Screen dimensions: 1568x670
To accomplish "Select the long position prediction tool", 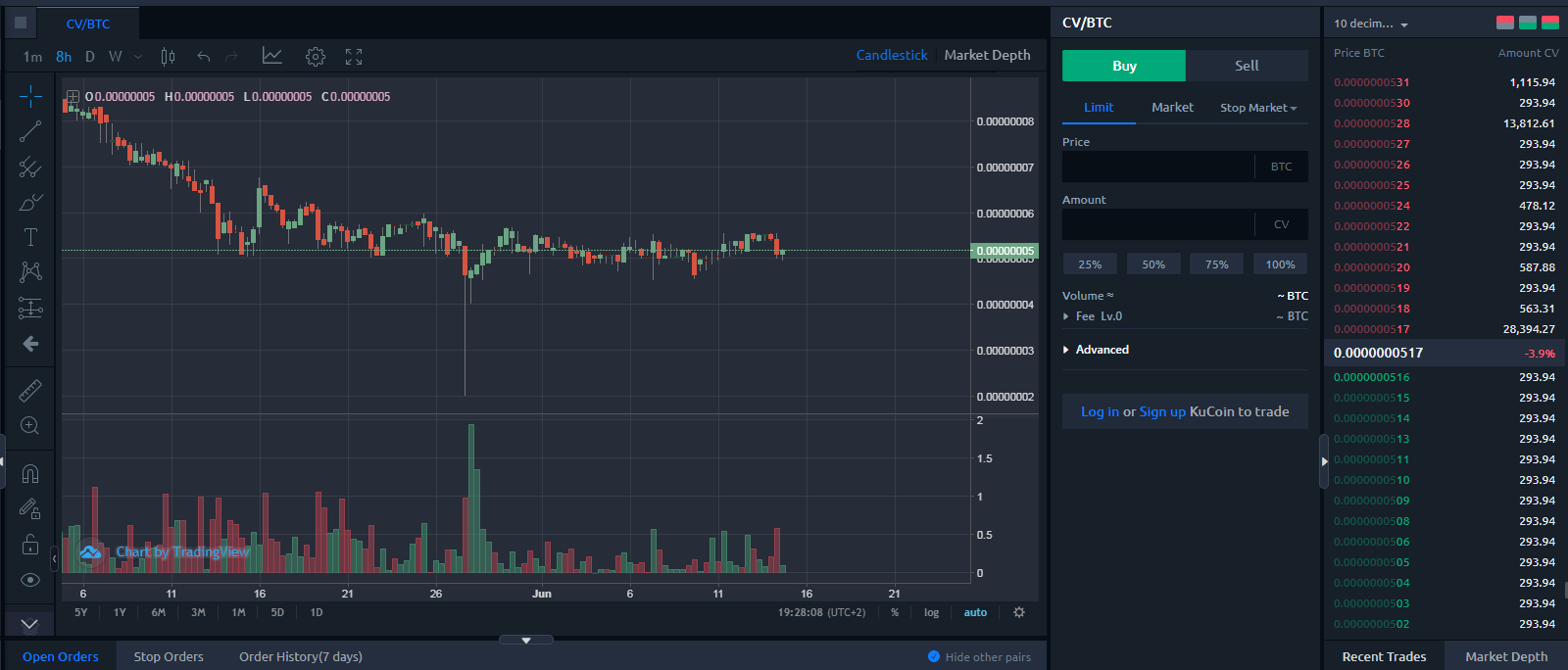I will (30, 309).
